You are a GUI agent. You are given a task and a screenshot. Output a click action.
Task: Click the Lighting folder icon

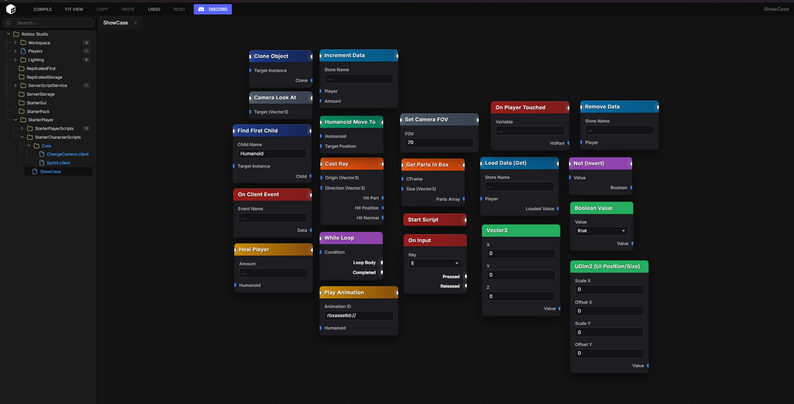(23, 60)
